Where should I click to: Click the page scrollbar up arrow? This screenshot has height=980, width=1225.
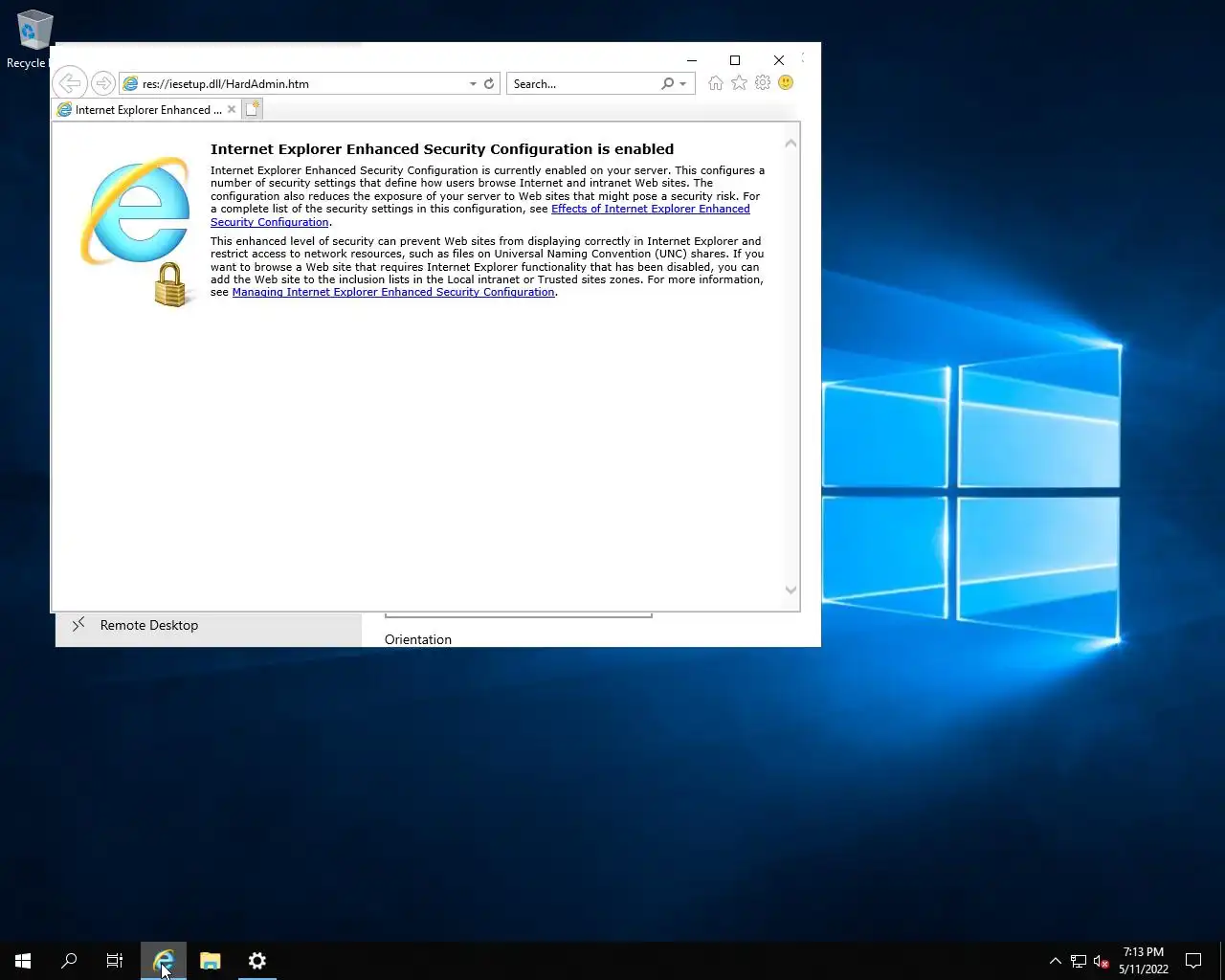[x=791, y=144]
